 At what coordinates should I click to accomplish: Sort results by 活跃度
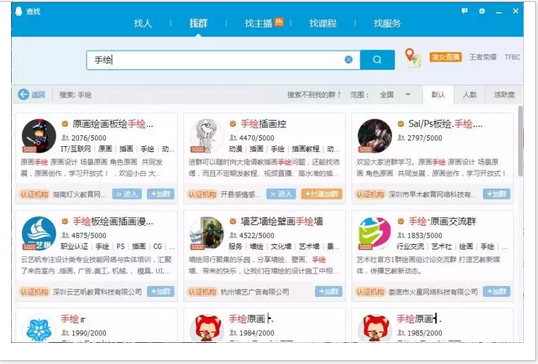tap(504, 95)
